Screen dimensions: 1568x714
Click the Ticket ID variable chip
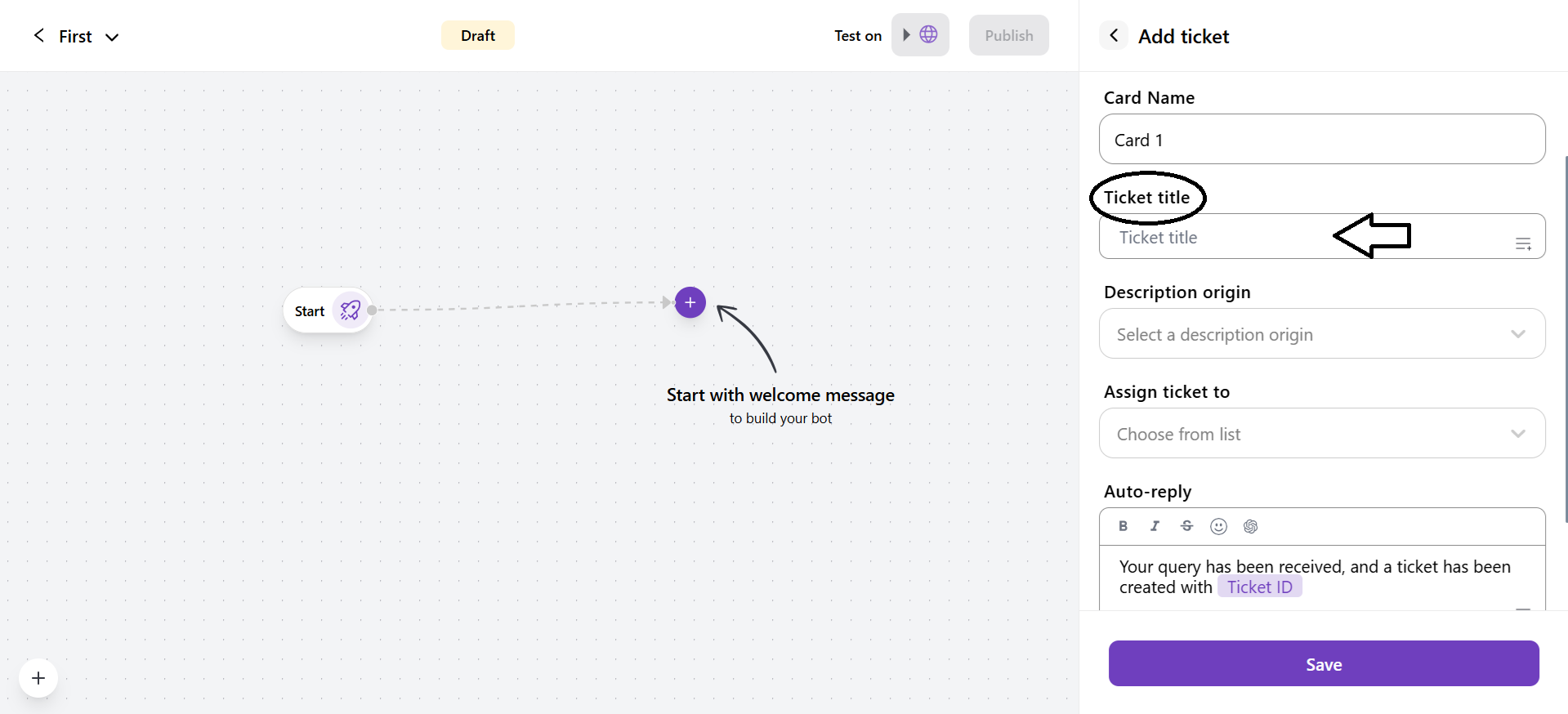(x=1259, y=587)
